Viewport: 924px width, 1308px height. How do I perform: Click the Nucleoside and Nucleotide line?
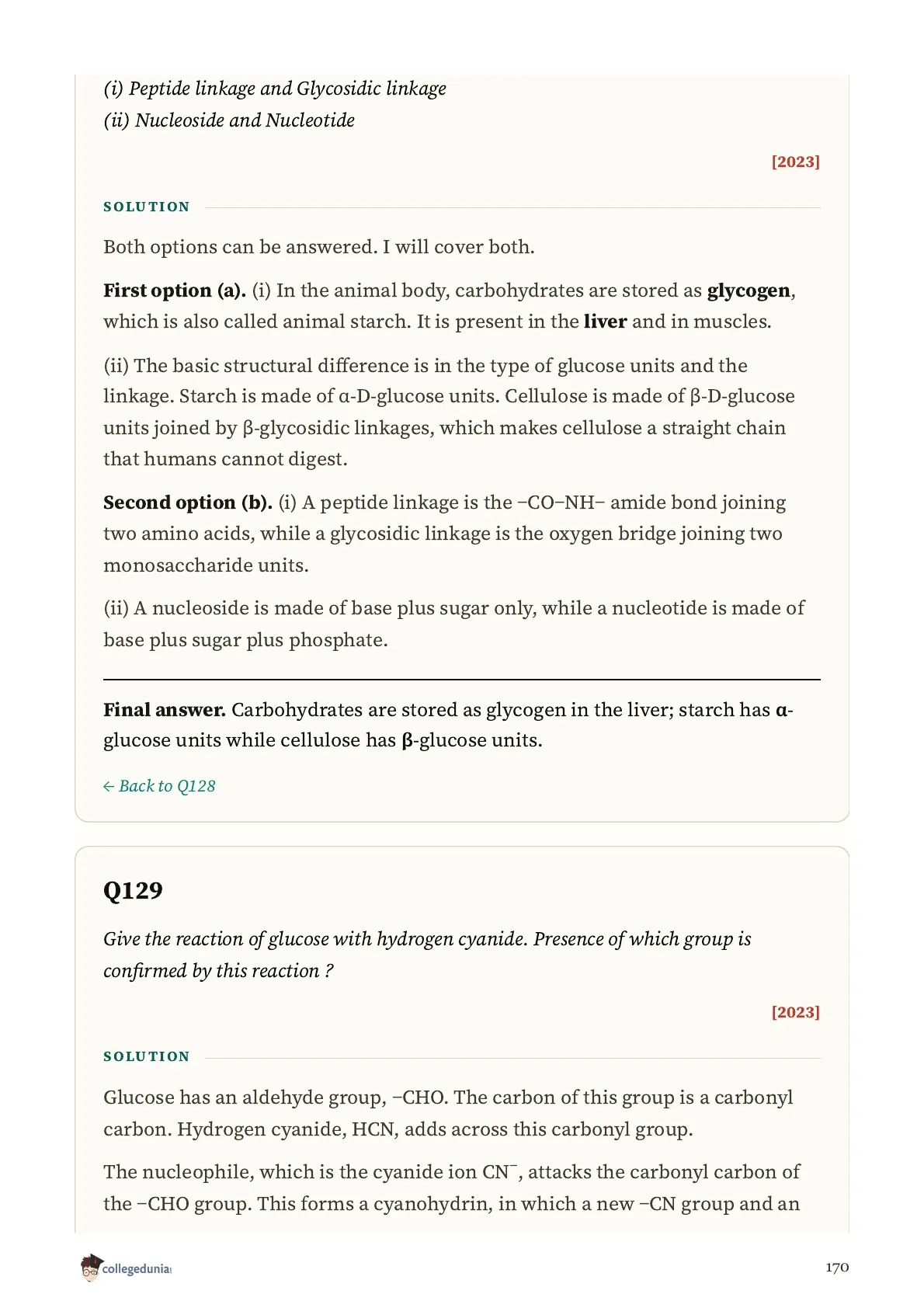[x=229, y=120]
